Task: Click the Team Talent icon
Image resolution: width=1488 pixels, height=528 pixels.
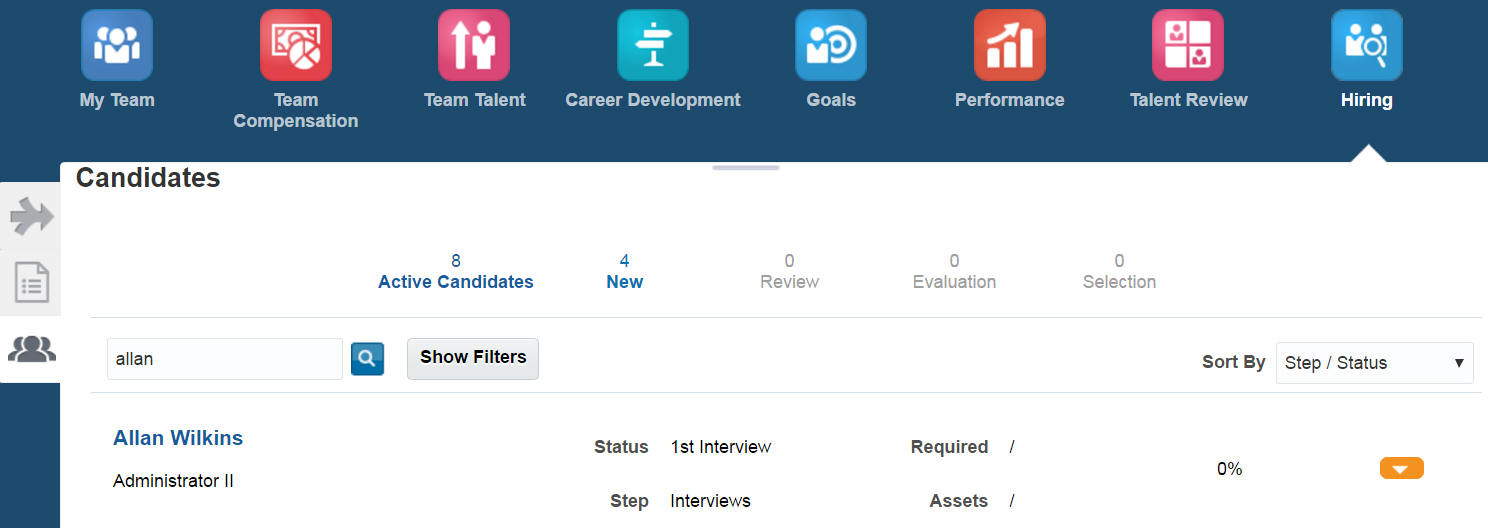Action: tap(474, 45)
